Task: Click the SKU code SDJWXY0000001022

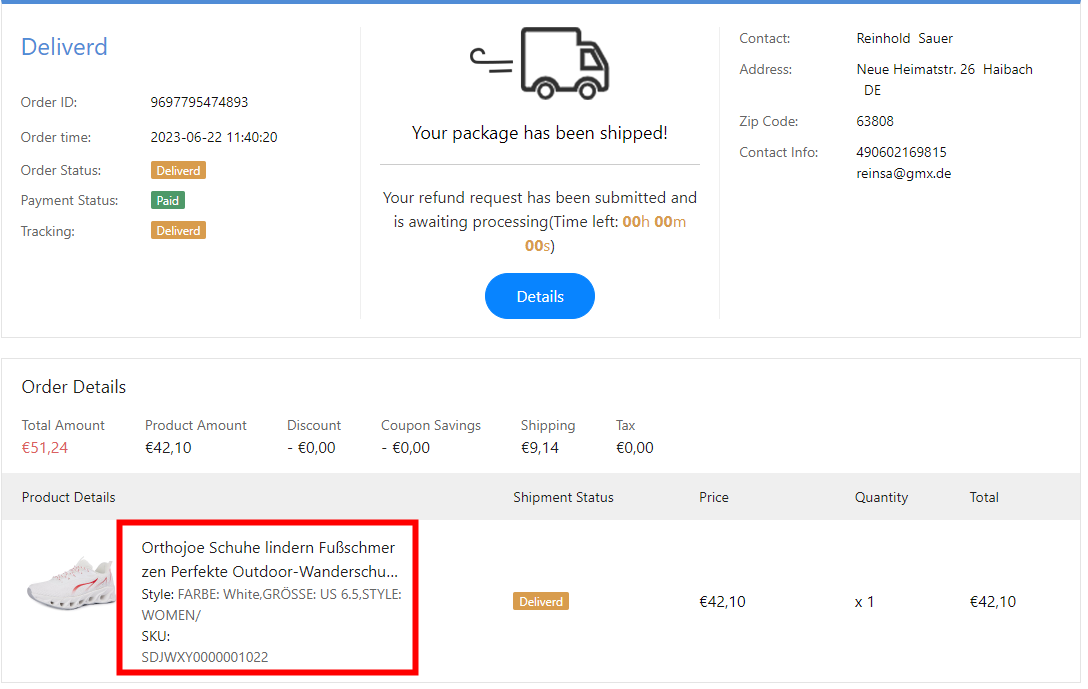Action: click(x=205, y=657)
